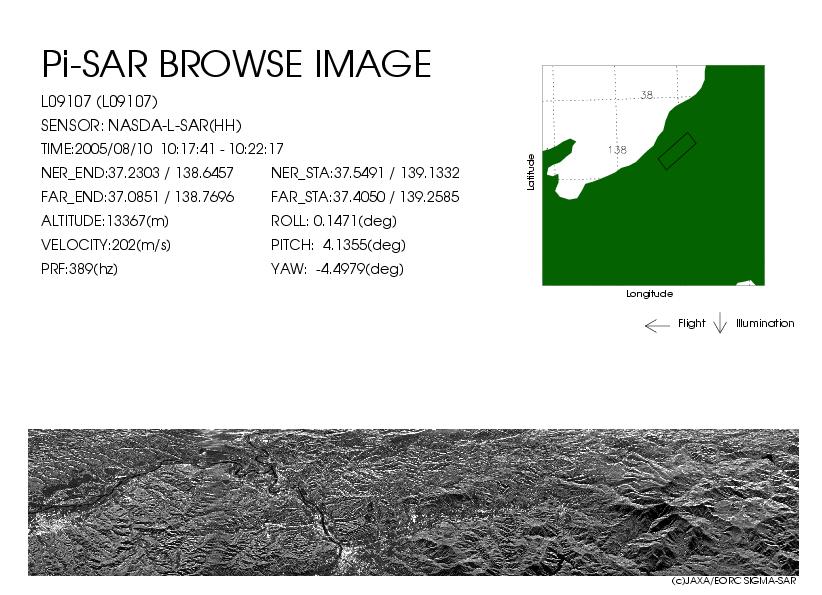Click the Longitude axis label
The width and height of the screenshot is (822, 595).
(650, 294)
